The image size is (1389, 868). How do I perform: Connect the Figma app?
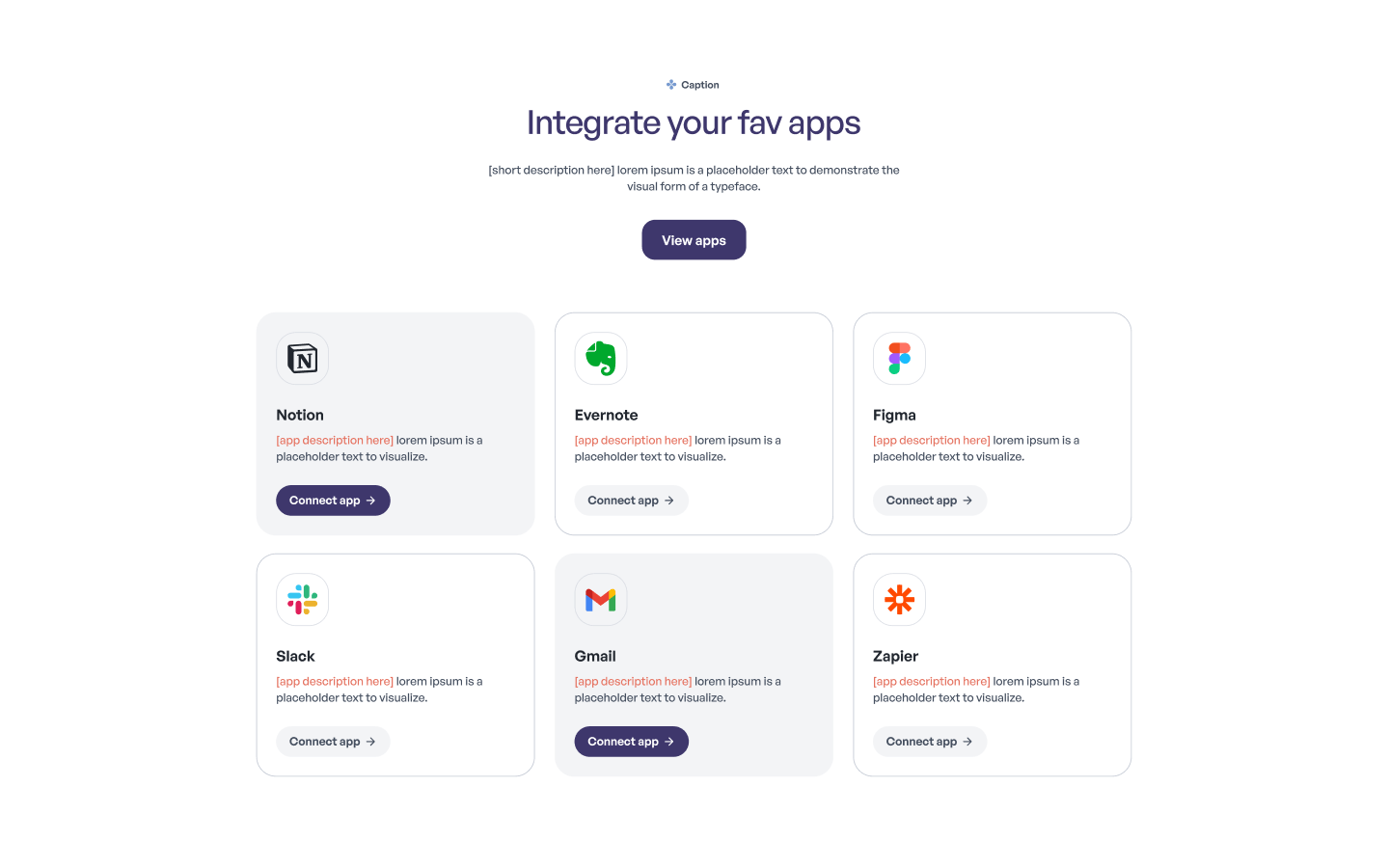click(x=929, y=501)
